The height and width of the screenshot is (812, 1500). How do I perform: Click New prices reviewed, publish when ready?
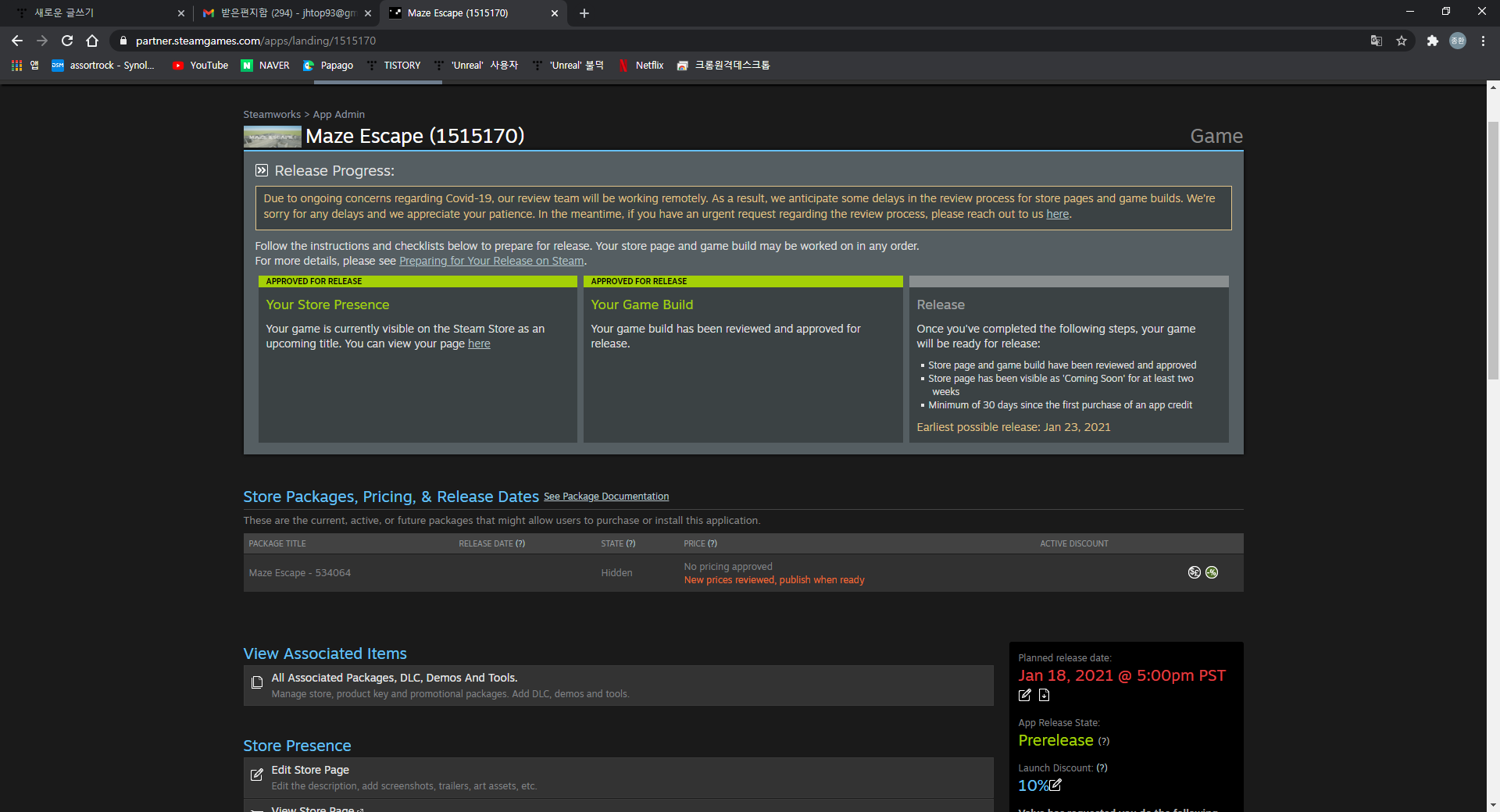774,580
